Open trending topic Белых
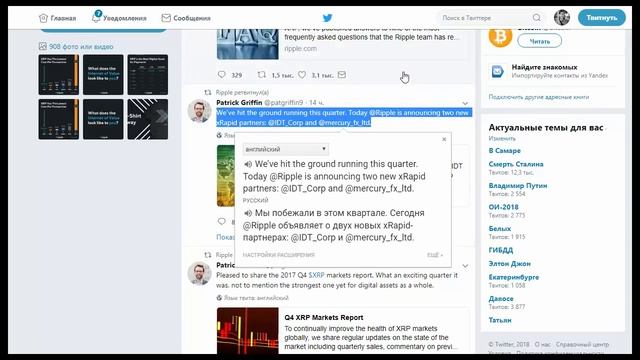 pyautogui.click(x=500, y=229)
